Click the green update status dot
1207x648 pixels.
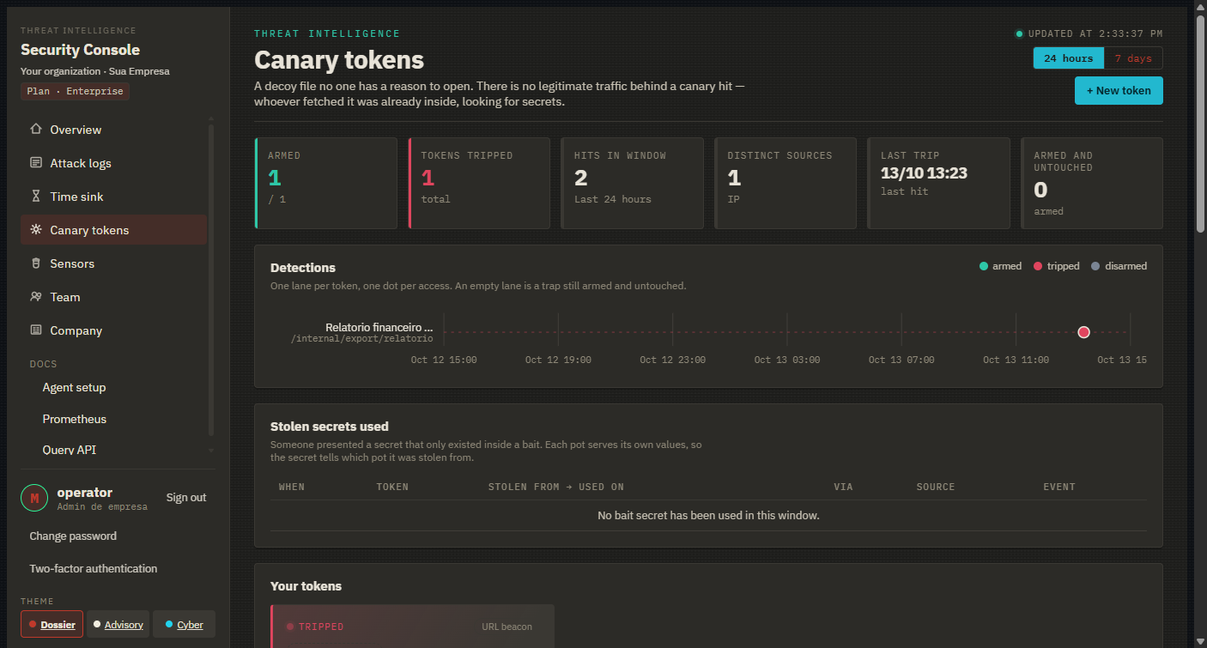[1019, 34]
